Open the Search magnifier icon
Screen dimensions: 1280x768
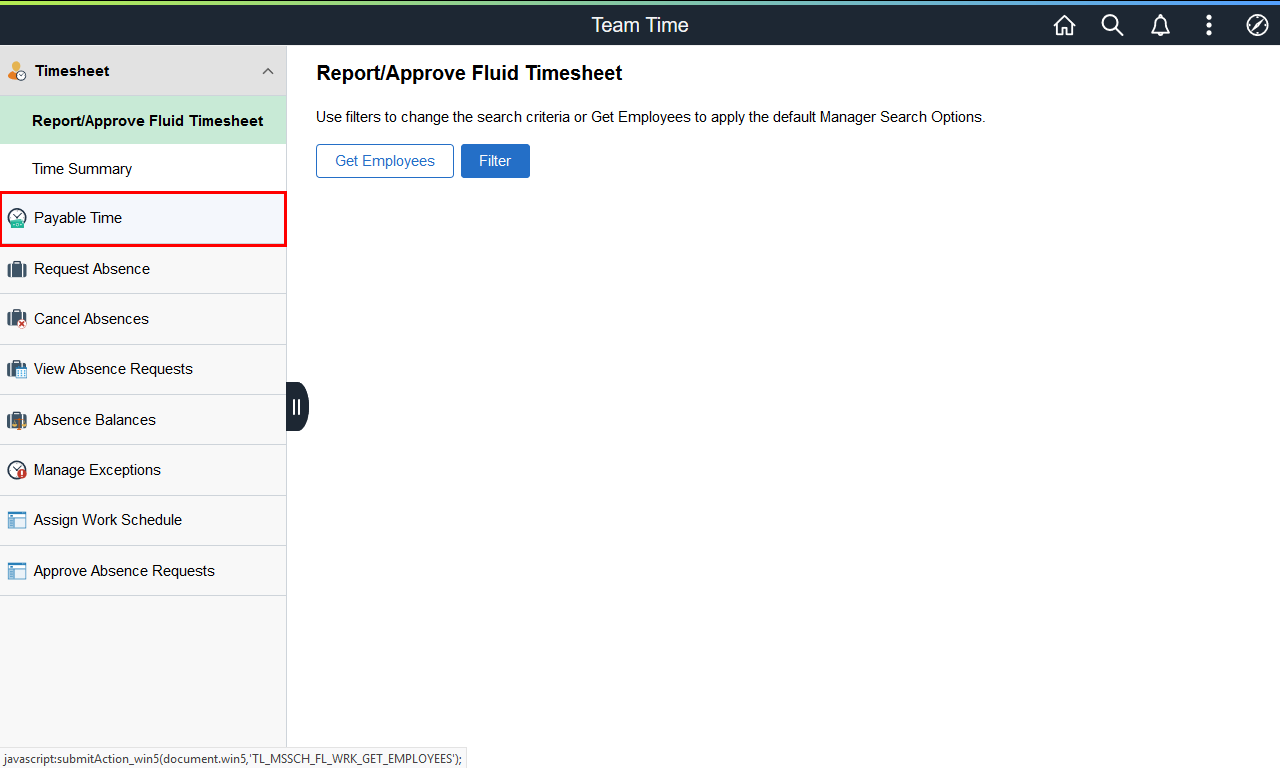click(x=1112, y=26)
